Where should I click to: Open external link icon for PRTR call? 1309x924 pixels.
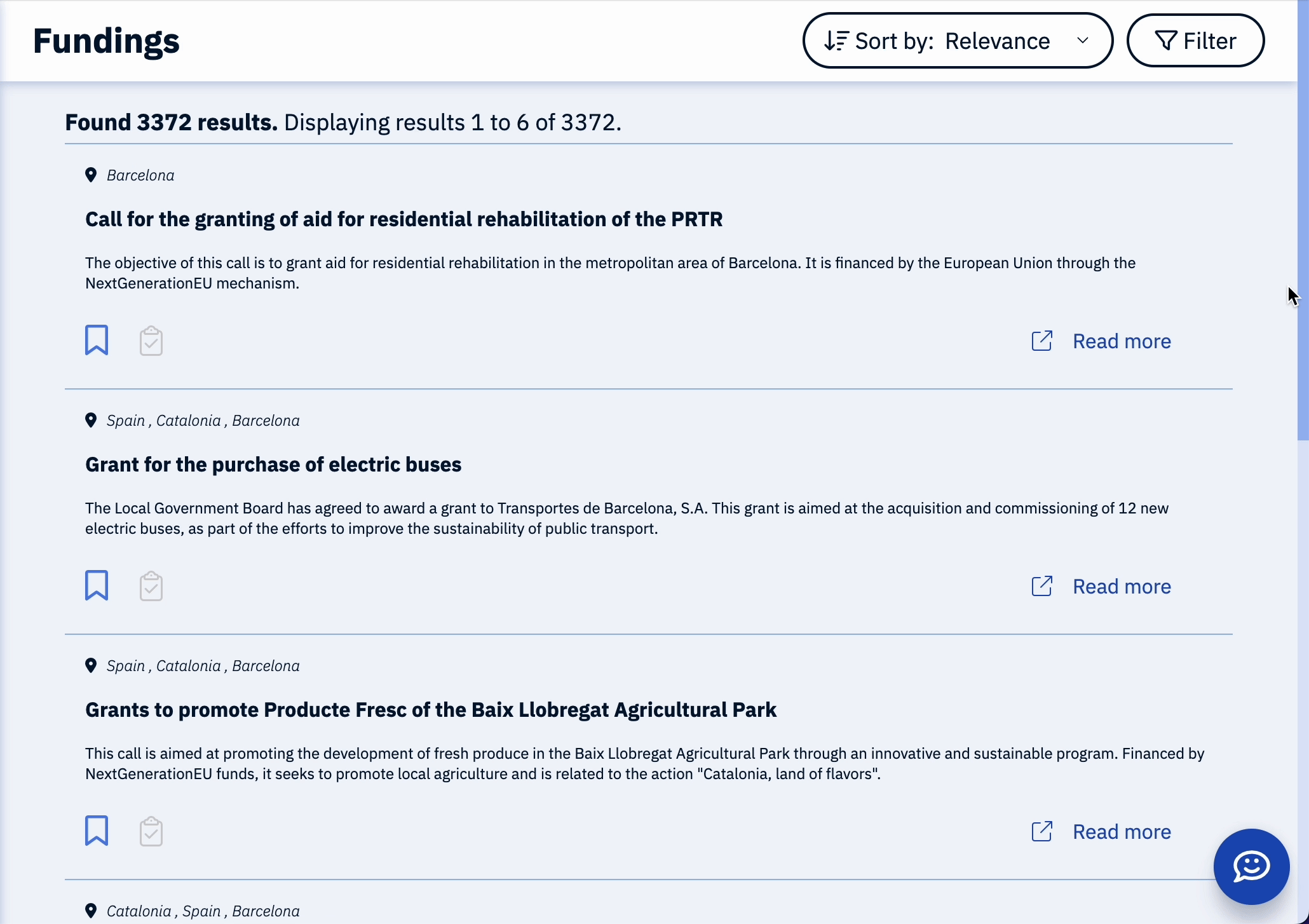tap(1042, 341)
